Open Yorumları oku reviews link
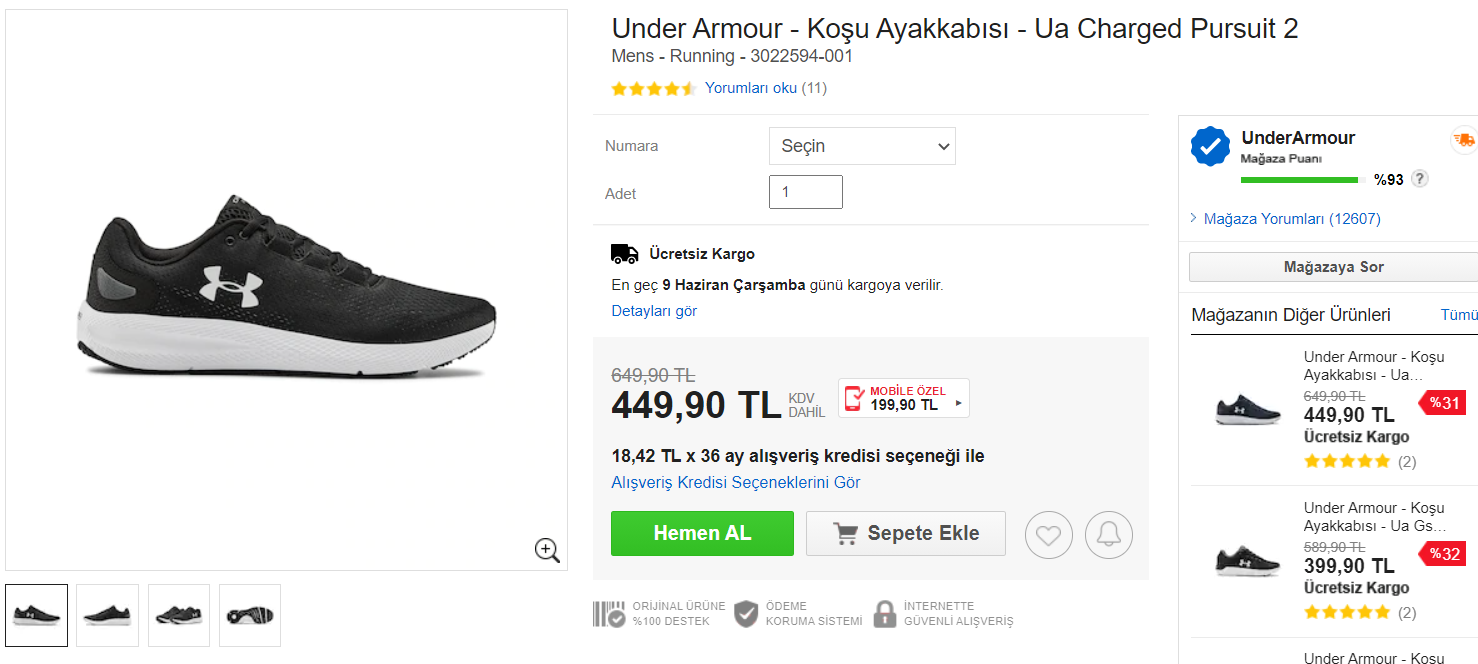Screen dimensions: 1478x664 tap(751, 88)
